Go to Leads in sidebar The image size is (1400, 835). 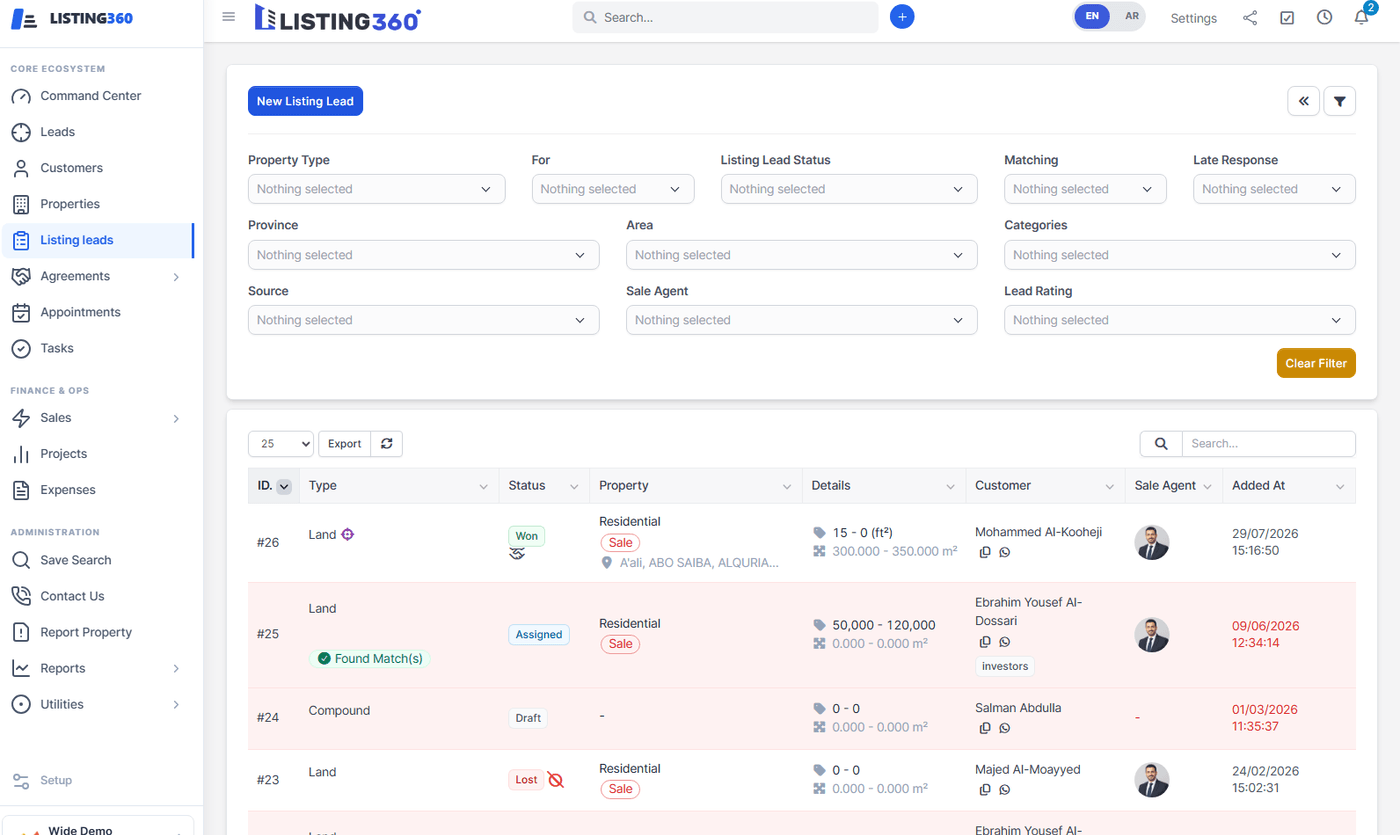tap(97, 132)
